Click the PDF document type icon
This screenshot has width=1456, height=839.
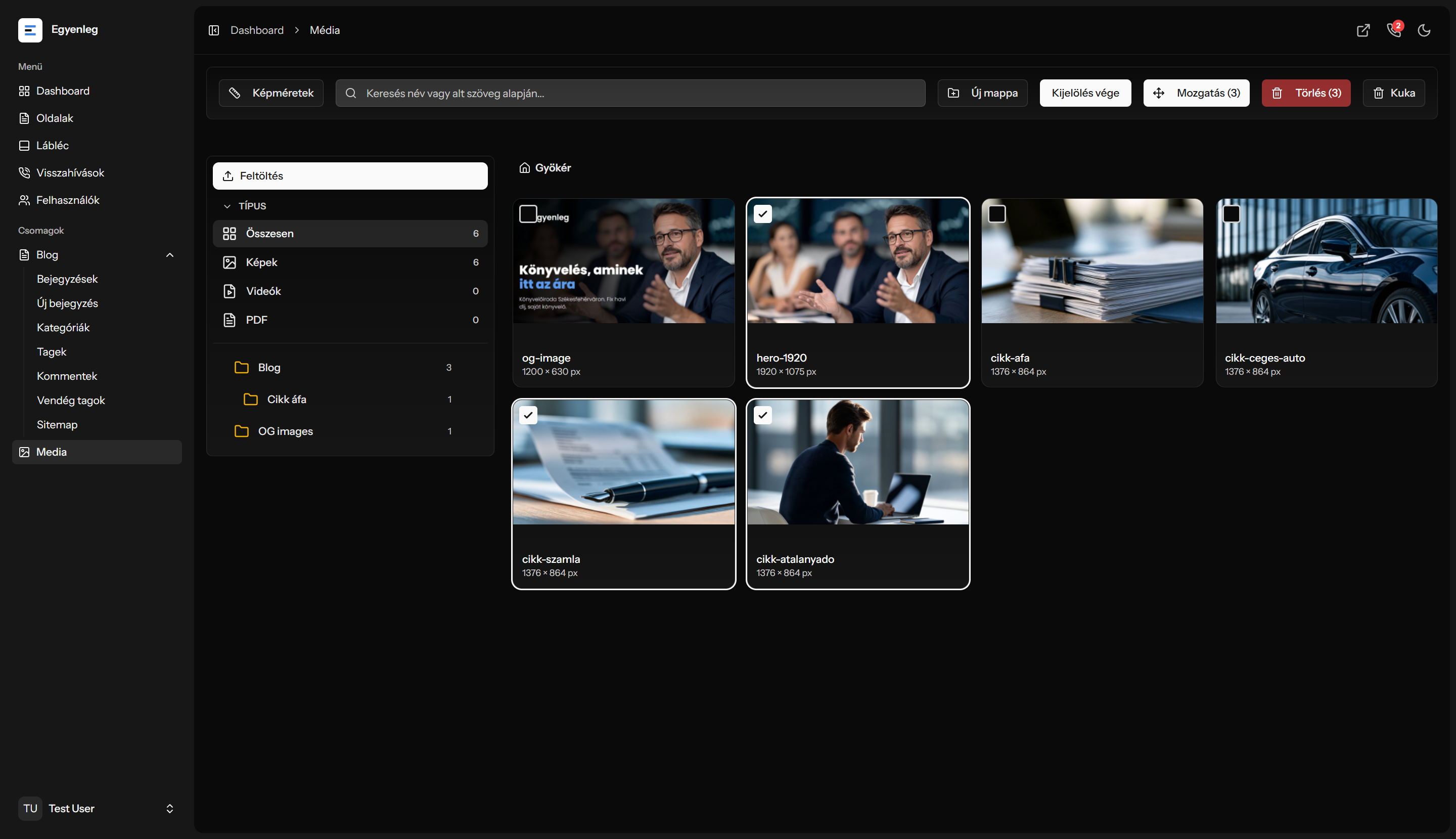[x=229, y=320]
